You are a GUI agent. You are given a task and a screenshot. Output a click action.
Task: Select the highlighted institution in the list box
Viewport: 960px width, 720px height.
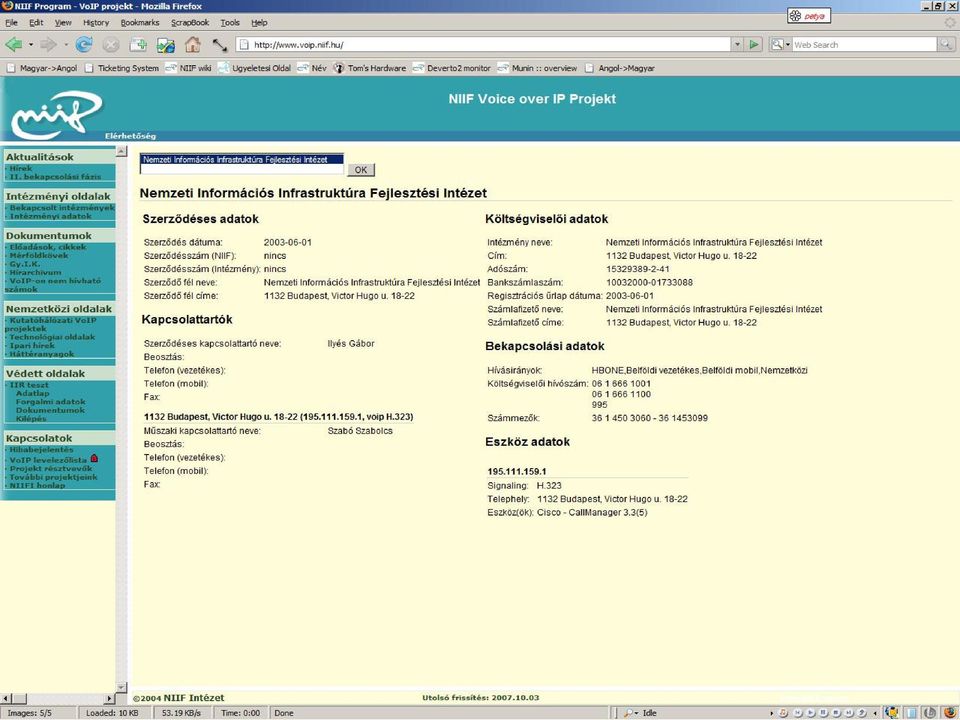241,159
